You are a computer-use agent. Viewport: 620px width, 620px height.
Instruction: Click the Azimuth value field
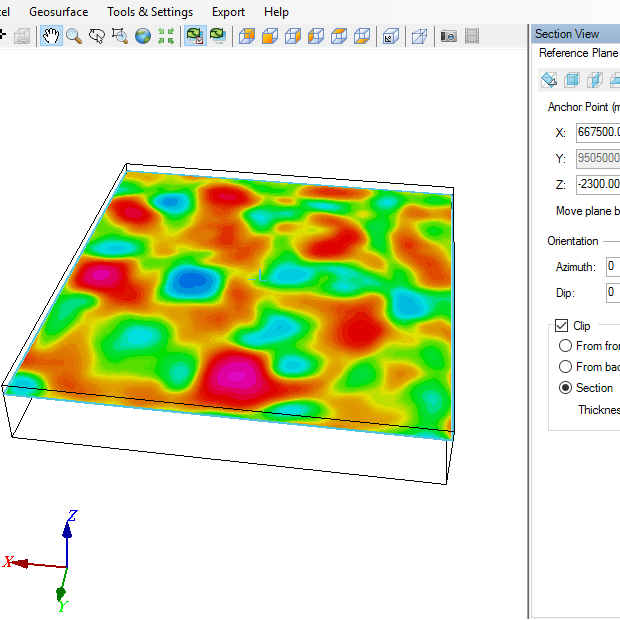[x=611, y=267]
